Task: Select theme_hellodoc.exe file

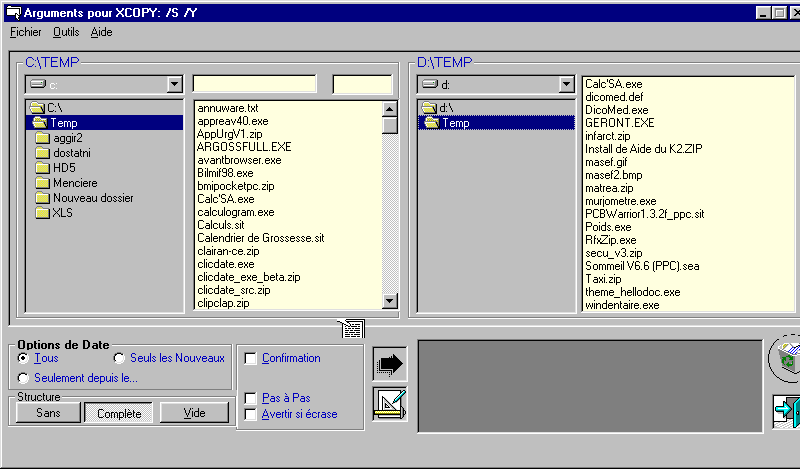Action: [633, 292]
